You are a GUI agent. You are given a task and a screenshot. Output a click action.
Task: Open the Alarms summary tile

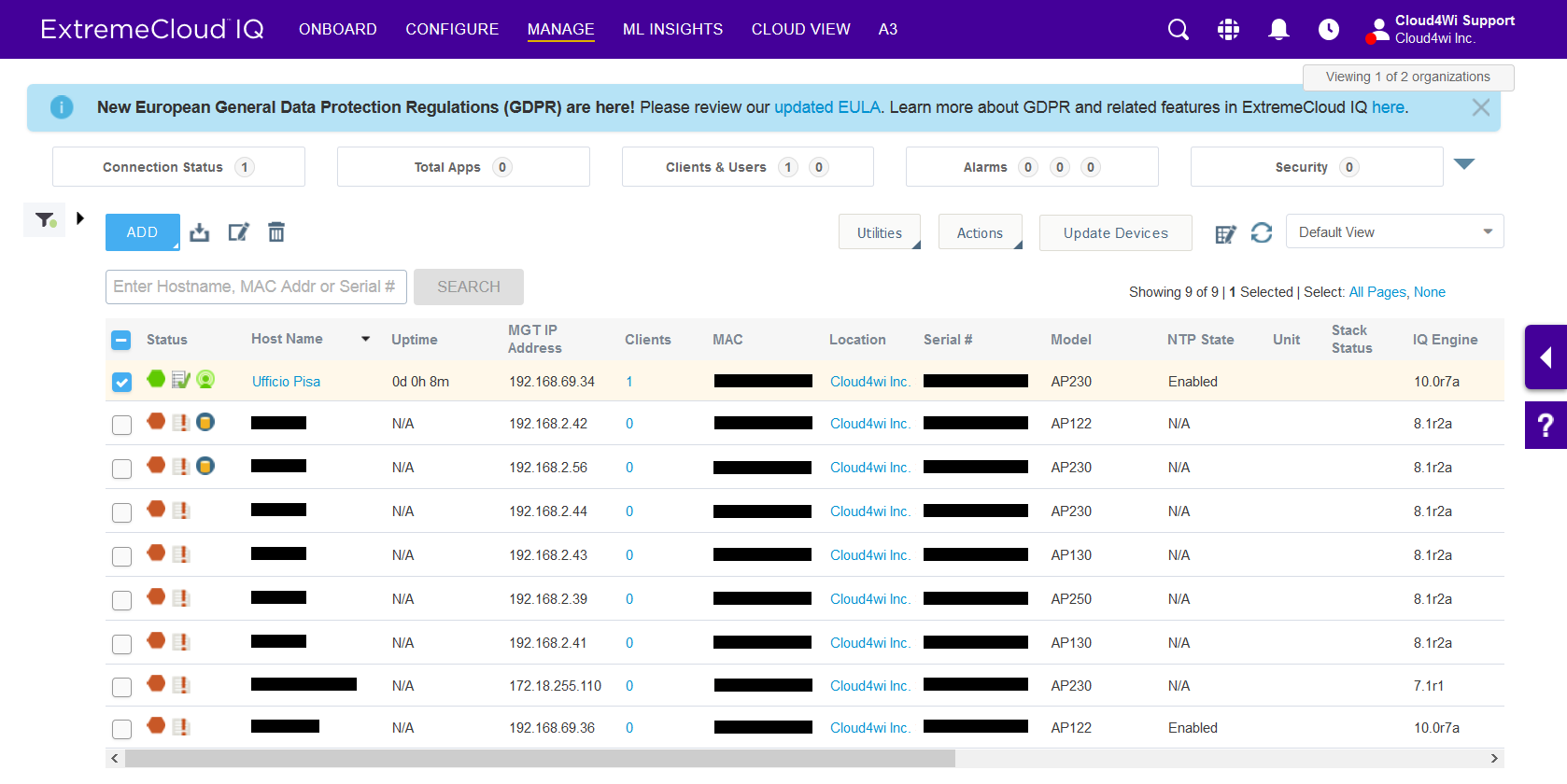(x=1032, y=167)
